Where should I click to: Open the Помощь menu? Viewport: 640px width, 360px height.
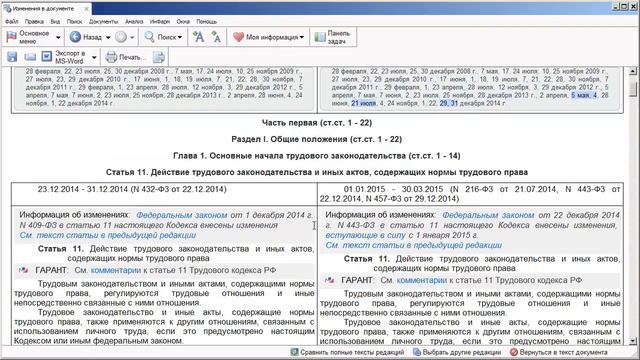tap(207, 22)
